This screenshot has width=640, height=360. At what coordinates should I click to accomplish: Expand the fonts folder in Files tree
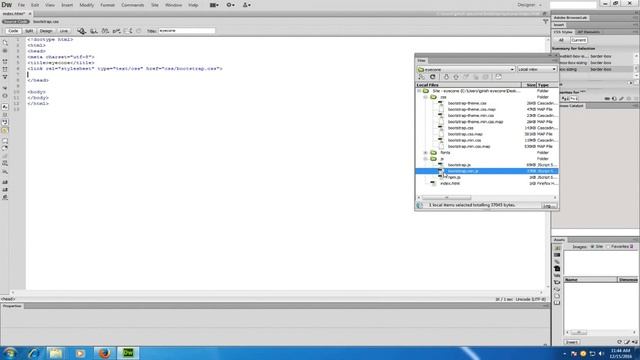tap(426, 153)
